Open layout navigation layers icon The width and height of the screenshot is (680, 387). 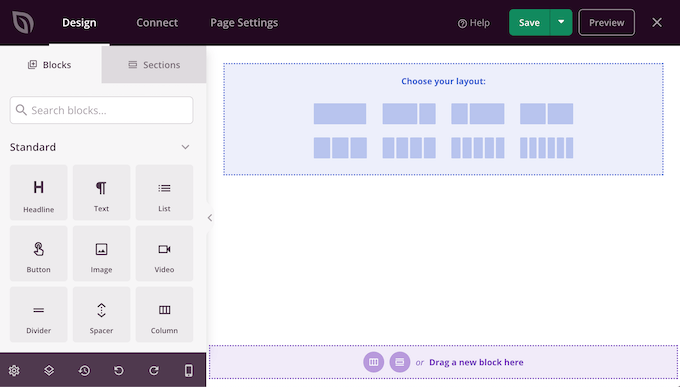pos(49,371)
